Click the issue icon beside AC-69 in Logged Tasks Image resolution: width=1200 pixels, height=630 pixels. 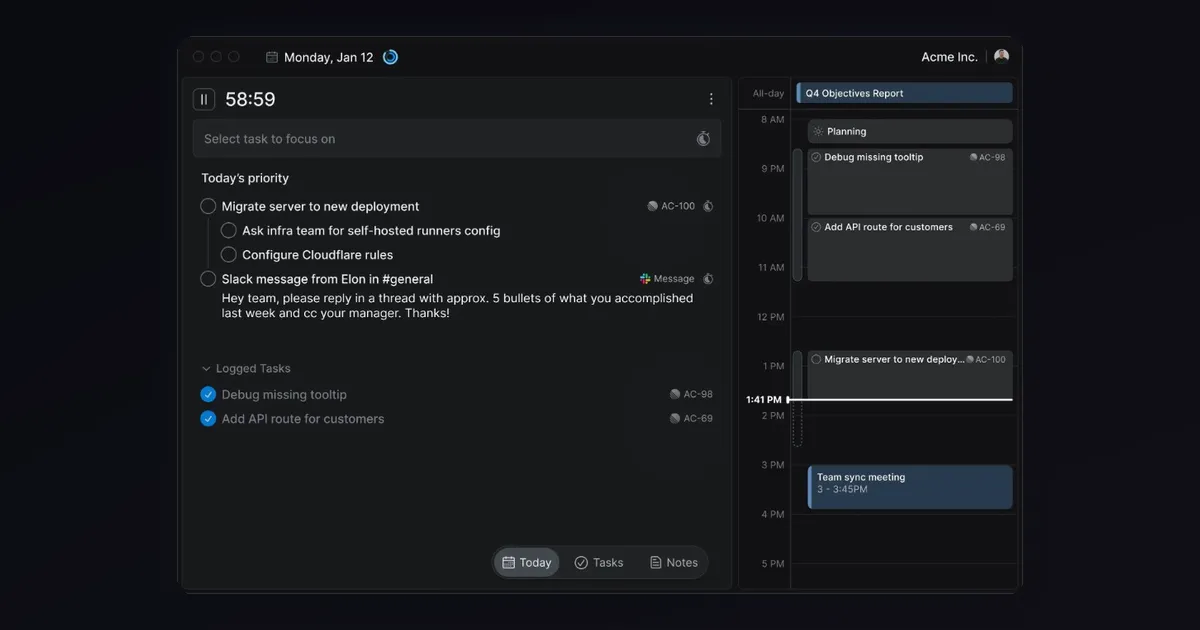(675, 418)
